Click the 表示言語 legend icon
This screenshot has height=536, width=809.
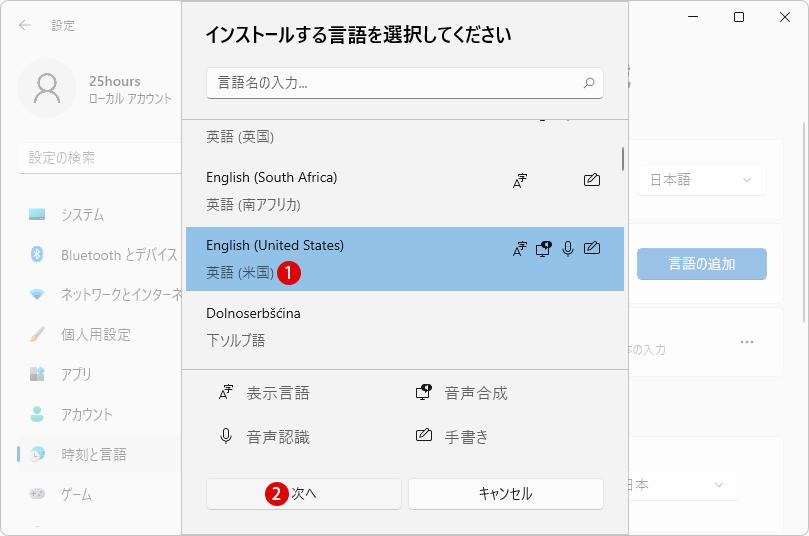(226, 393)
